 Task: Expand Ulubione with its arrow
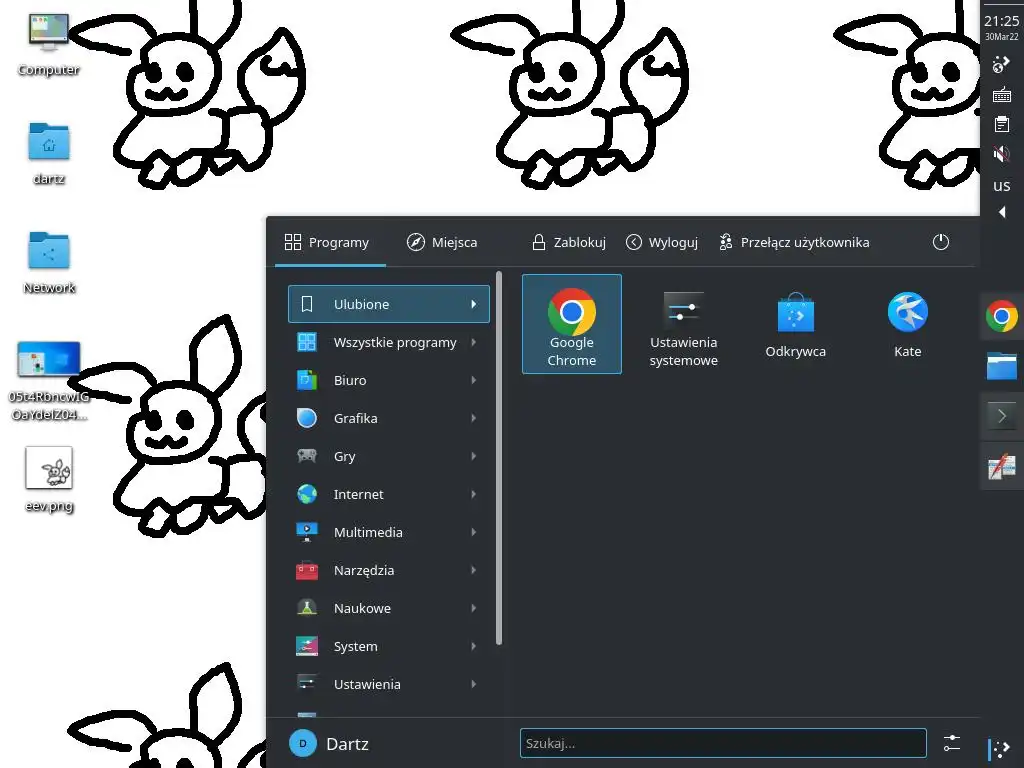(x=473, y=304)
